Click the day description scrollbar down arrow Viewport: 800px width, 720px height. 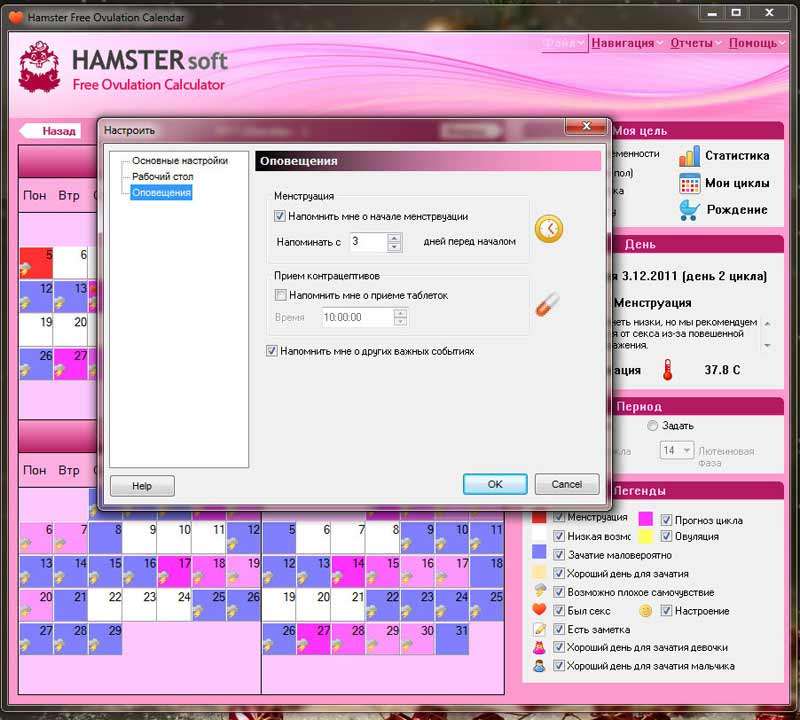click(767, 346)
